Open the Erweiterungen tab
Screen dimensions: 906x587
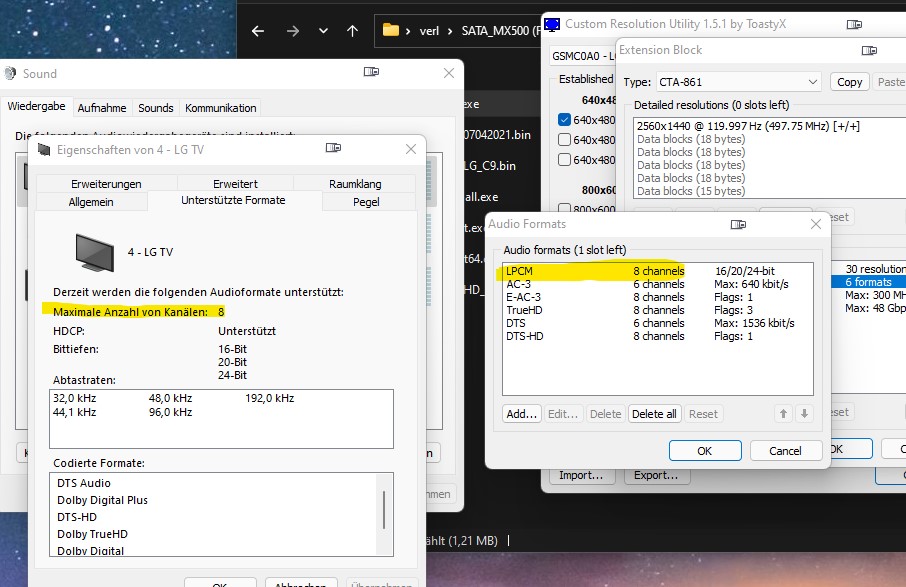pos(106,184)
